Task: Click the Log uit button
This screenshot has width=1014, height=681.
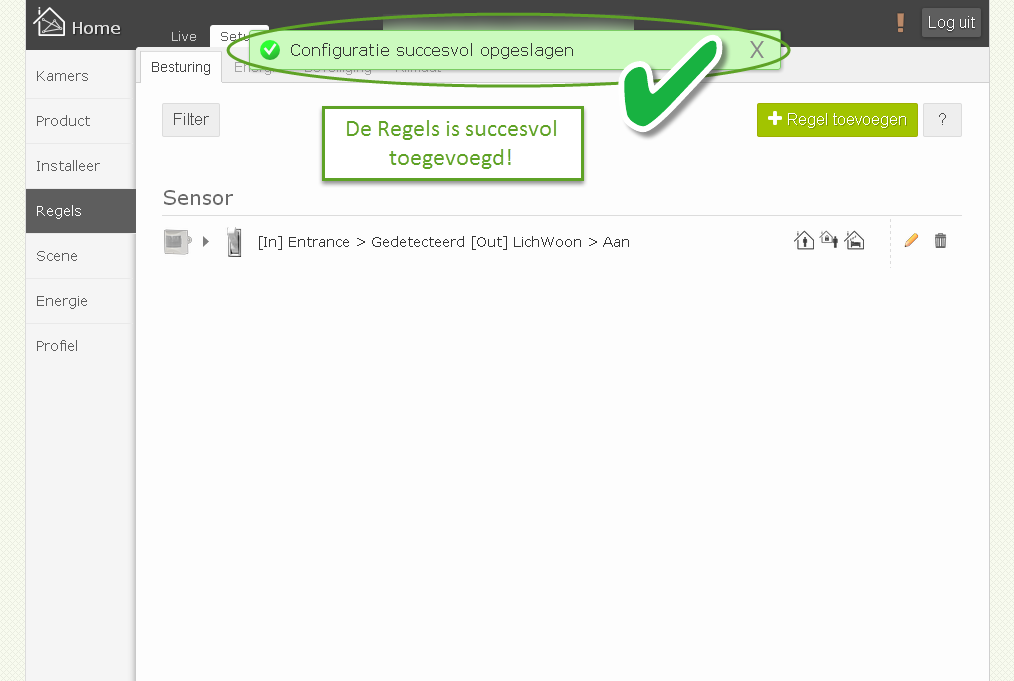Action: tap(951, 23)
